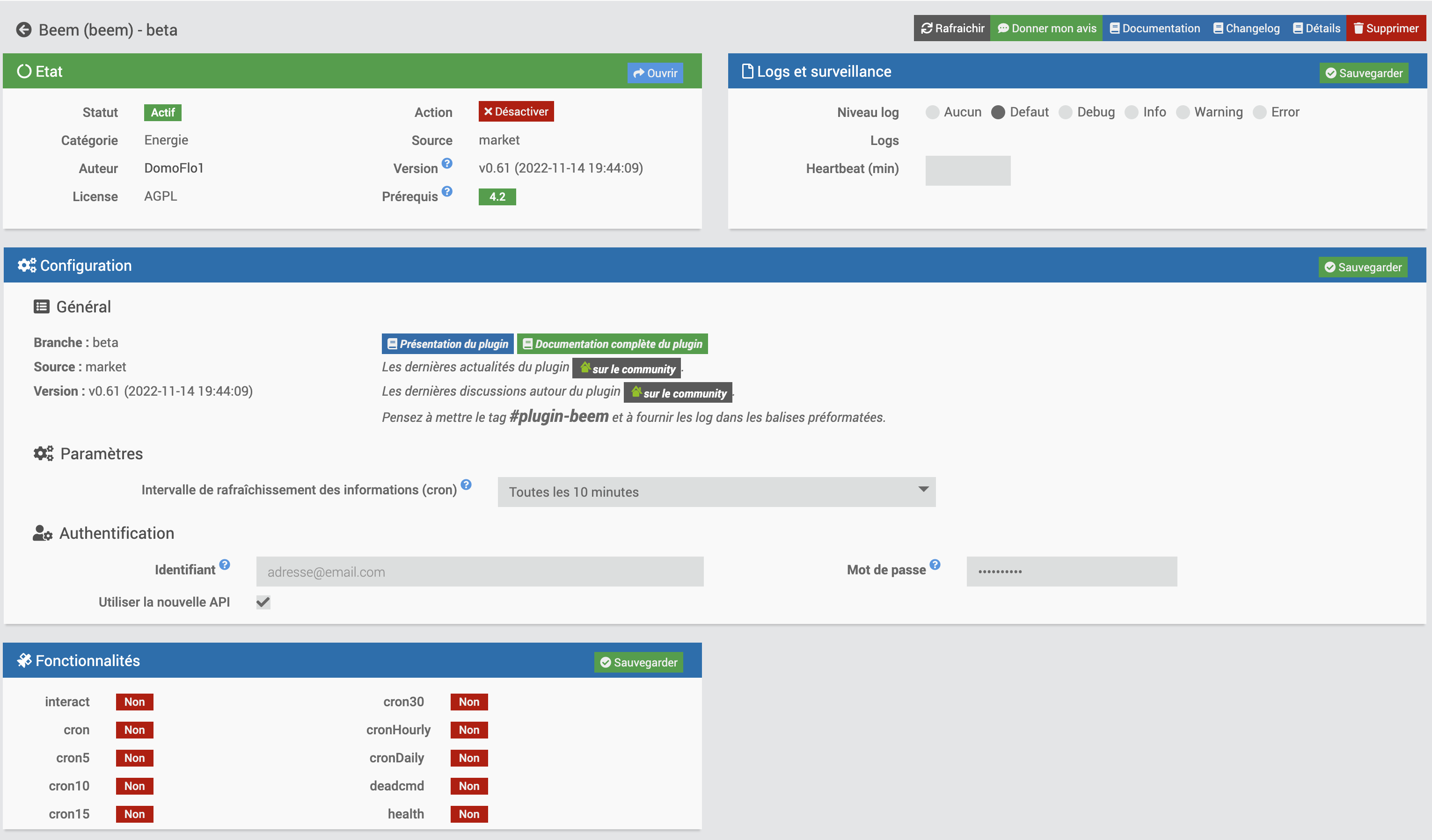This screenshot has width=1432, height=840.
Task: Click the Non badge for cronHourly
Action: 469,730
